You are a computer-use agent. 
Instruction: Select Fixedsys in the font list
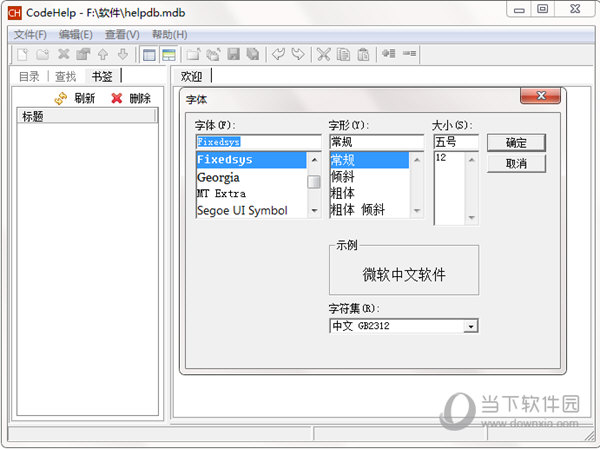point(251,160)
